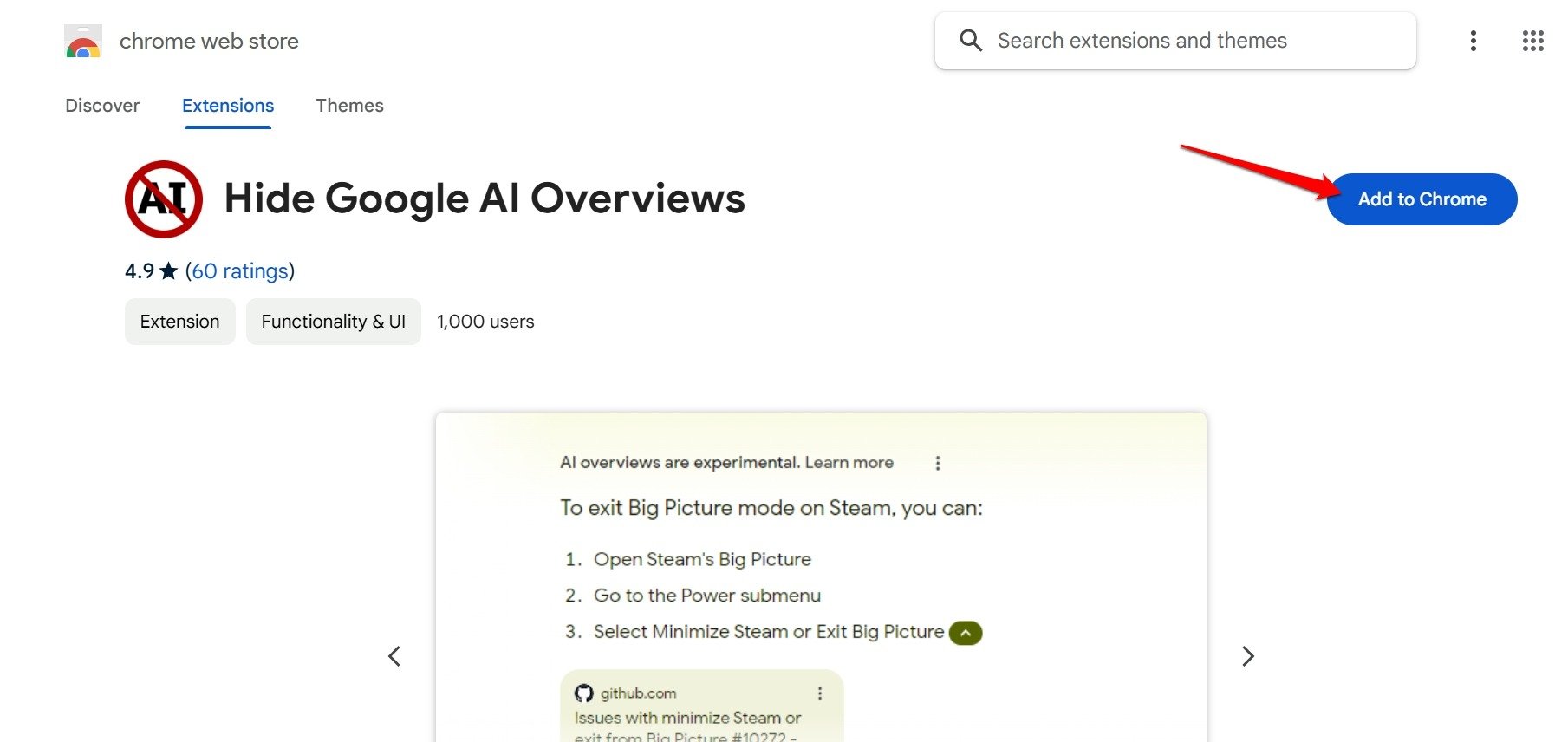
Task: Click the Extension category chip
Action: 180,322
